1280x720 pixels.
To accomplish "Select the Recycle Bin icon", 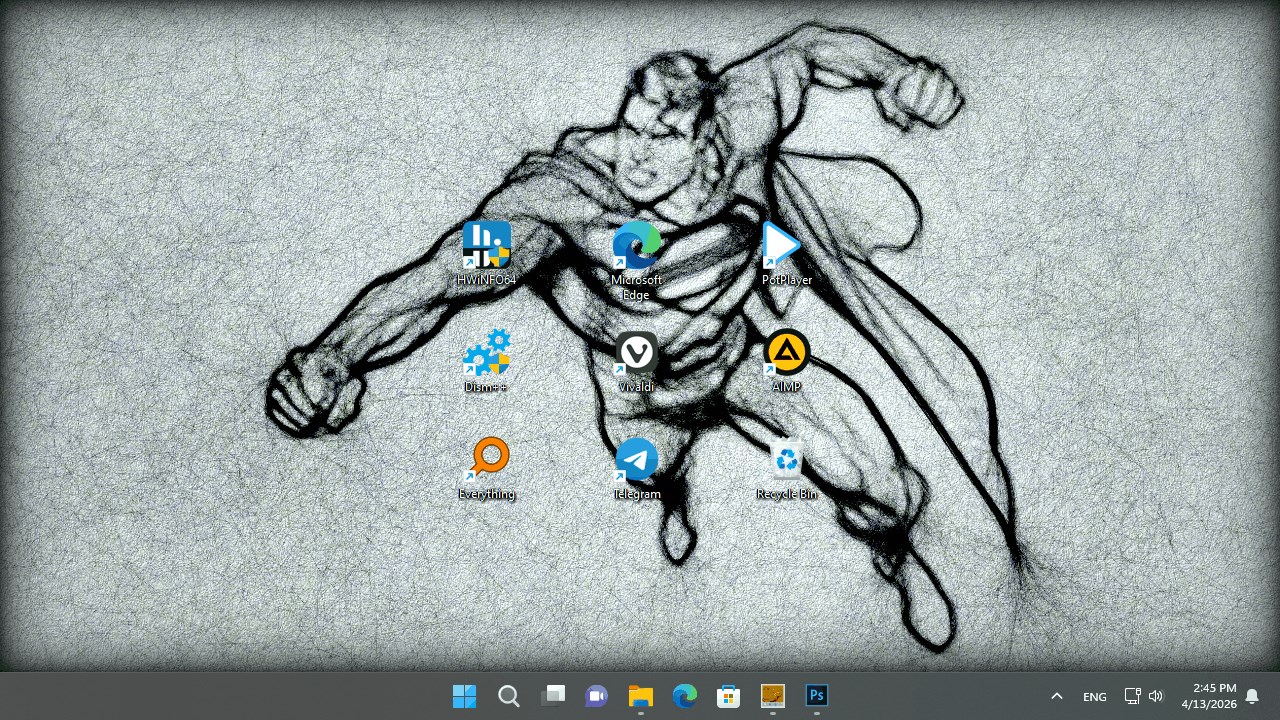I will pyautogui.click(x=787, y=460).
